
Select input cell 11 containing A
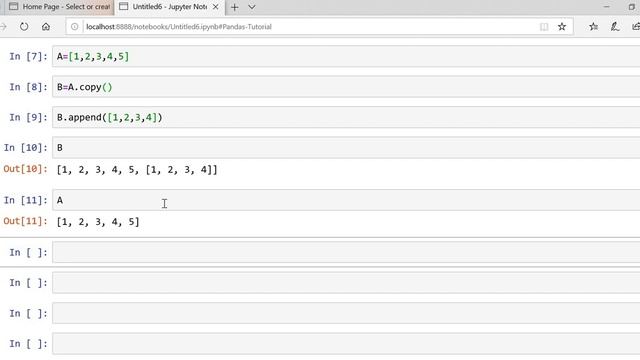click(346, 200)
